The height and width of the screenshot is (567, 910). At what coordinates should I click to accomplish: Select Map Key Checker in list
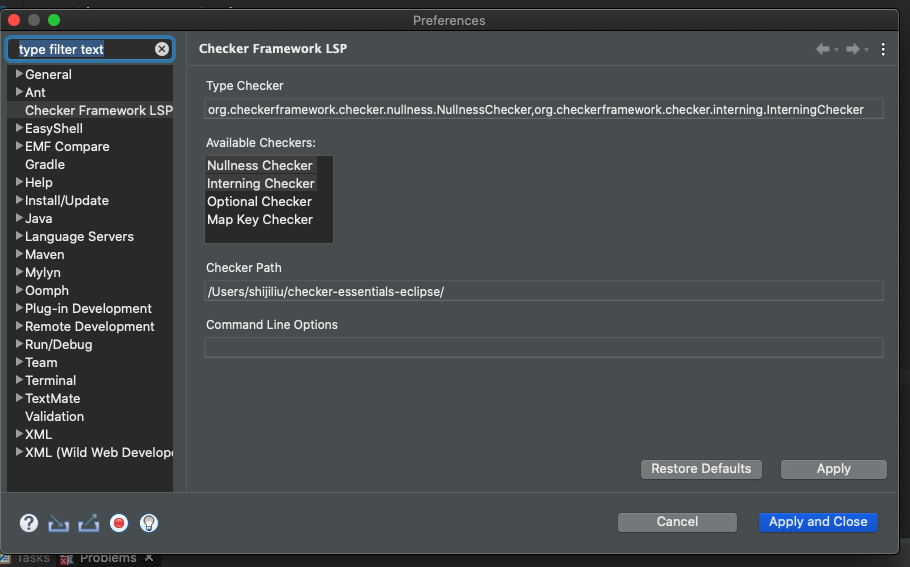click(260, 219)
